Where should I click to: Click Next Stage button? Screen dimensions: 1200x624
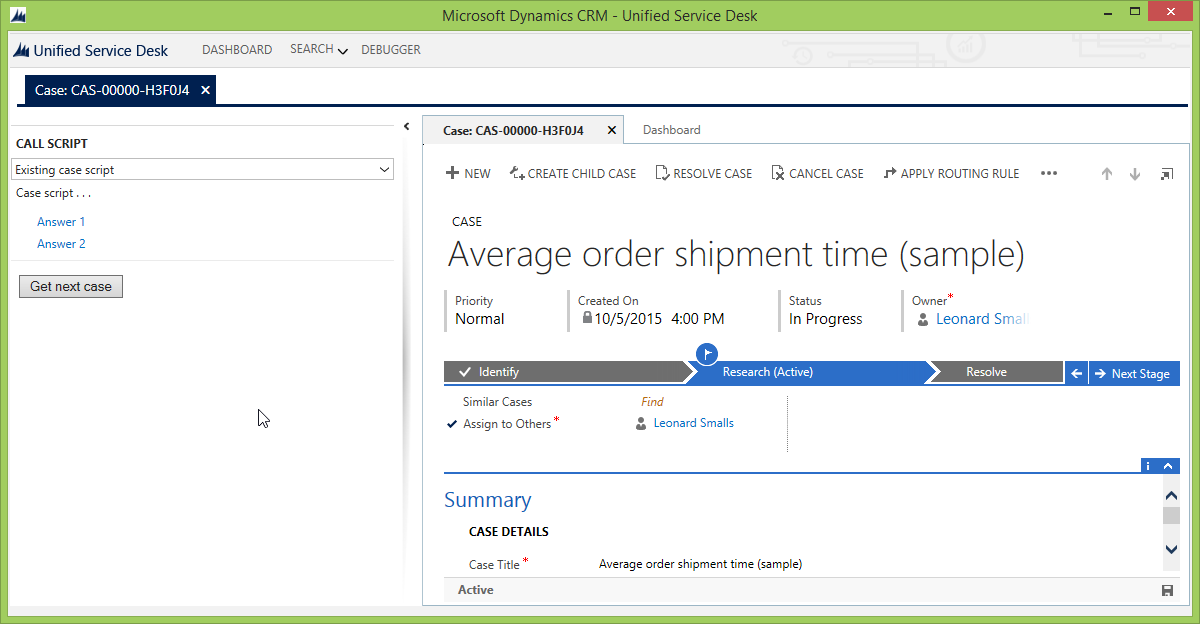point(1134,373)
